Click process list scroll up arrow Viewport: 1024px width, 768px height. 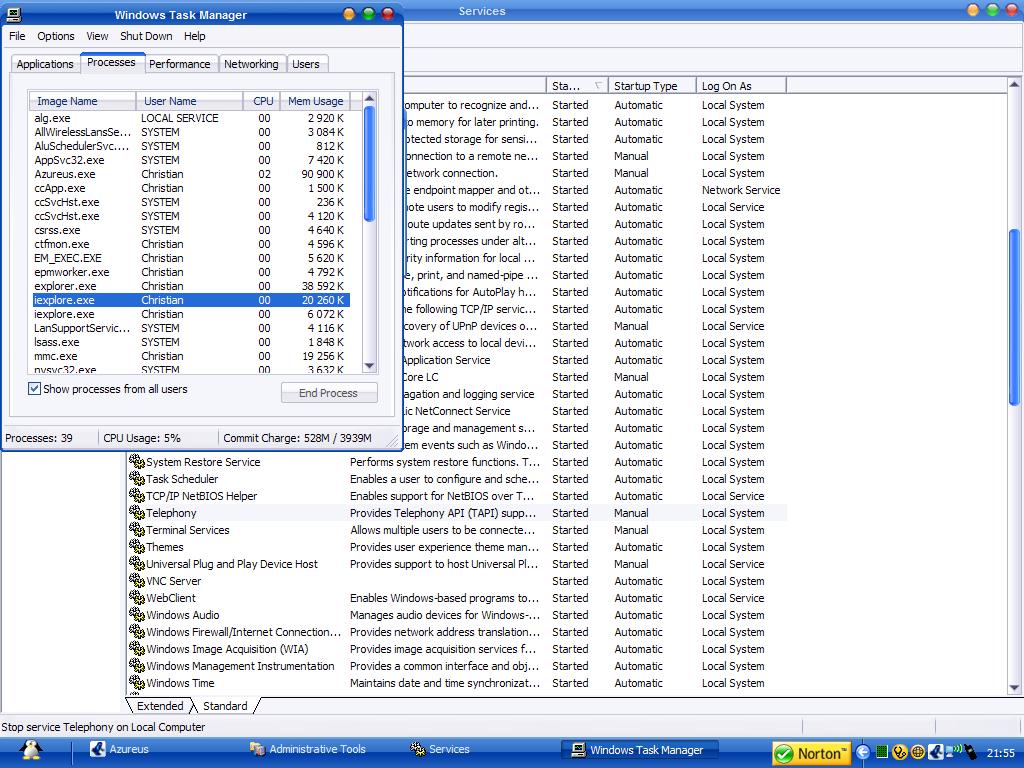[x=369, y=99]
